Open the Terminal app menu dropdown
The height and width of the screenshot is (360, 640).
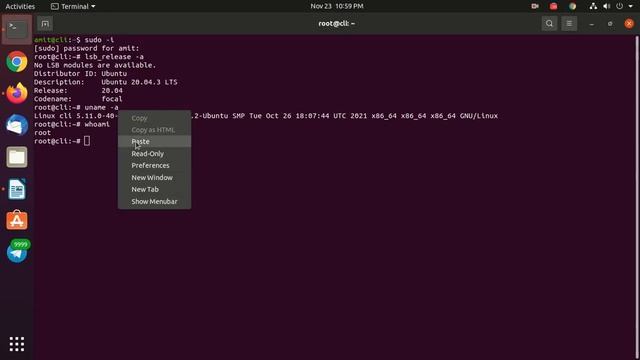click(x=73, y=6)
